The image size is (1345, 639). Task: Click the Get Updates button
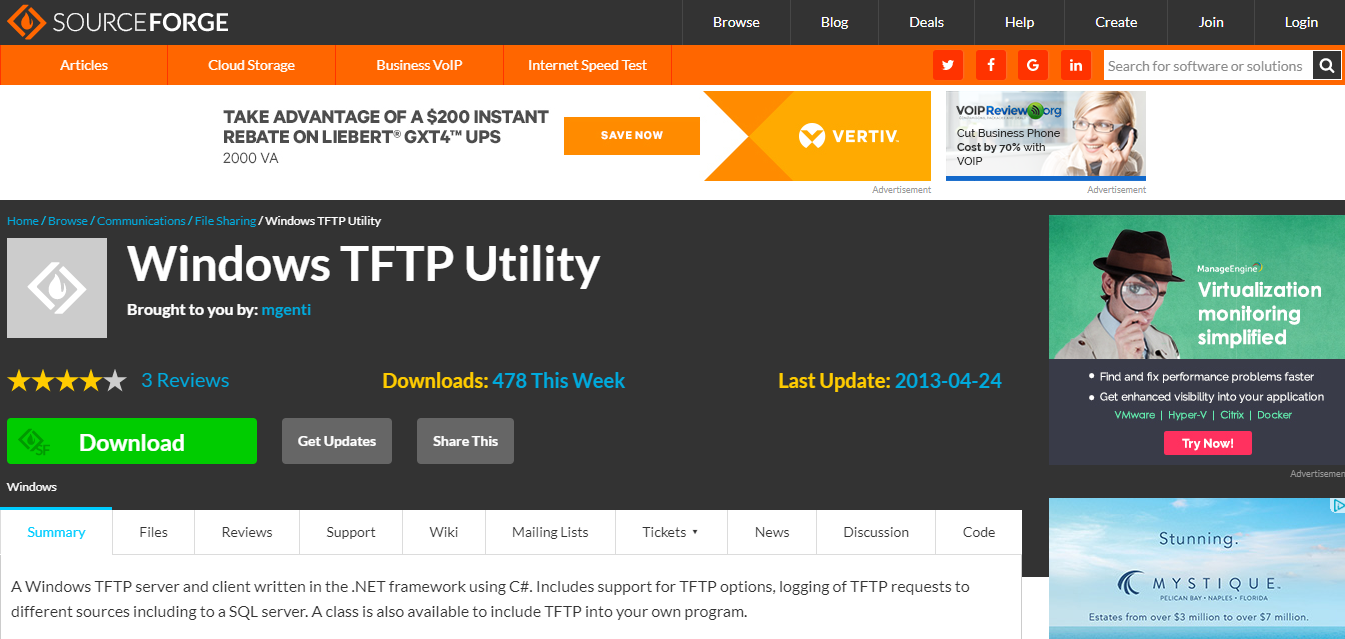click(337, 441)
